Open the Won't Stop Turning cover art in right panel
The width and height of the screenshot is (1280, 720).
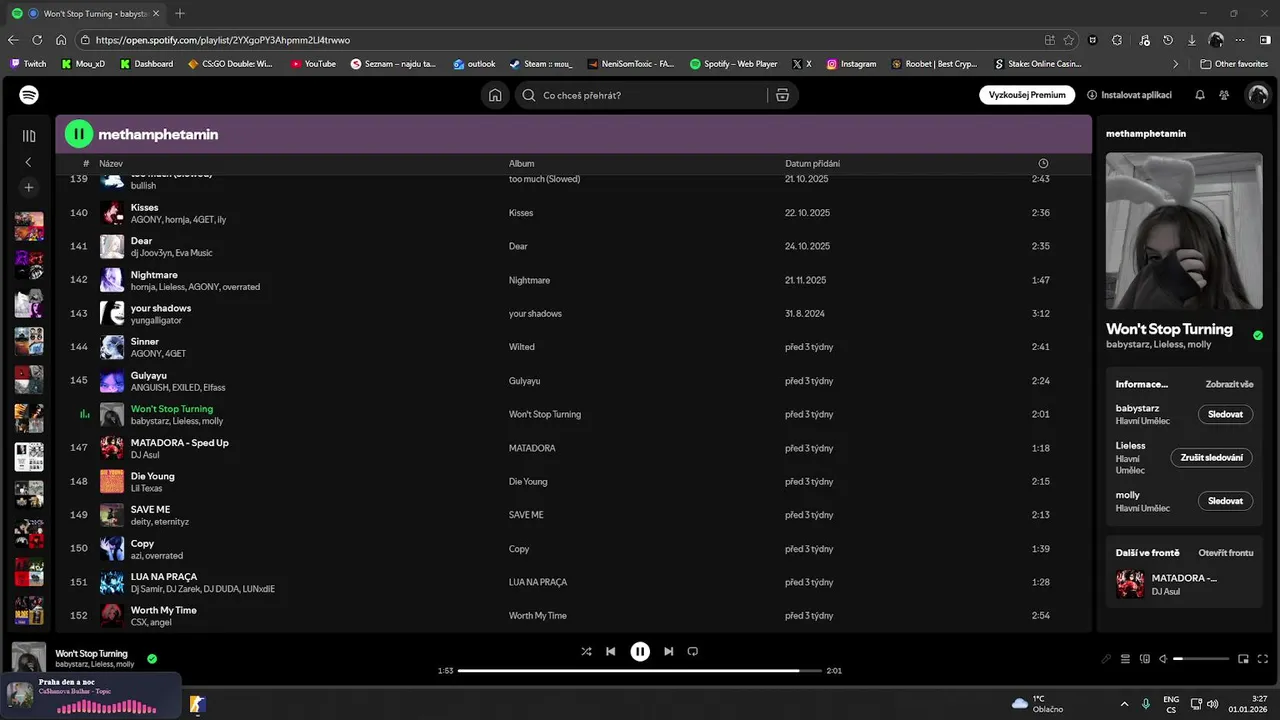point(1184,231)
